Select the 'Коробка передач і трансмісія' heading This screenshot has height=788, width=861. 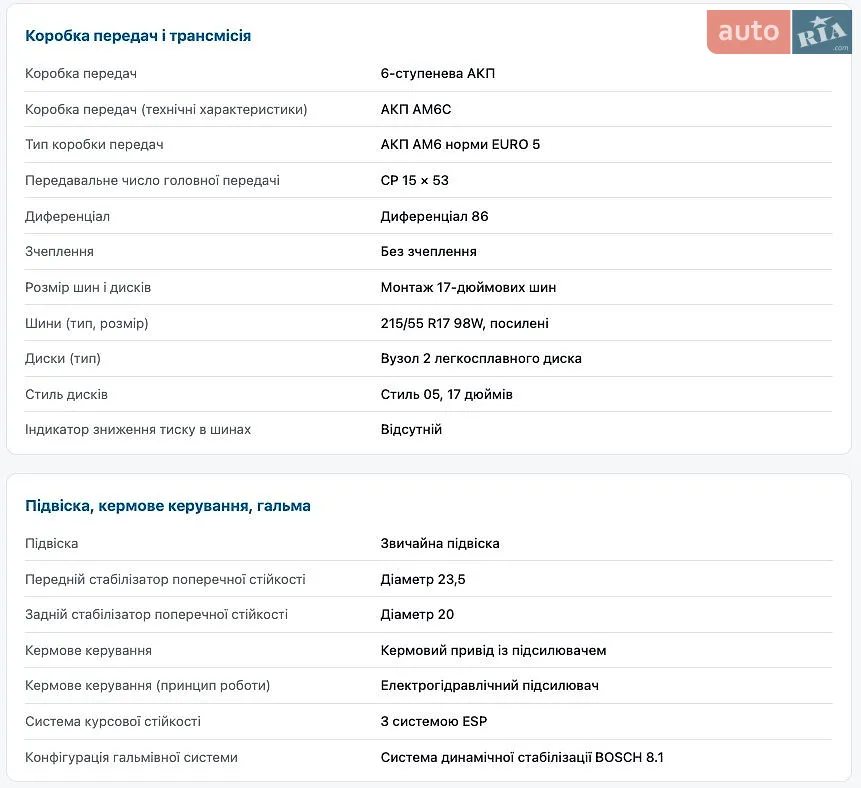click(x=138, y=36)
